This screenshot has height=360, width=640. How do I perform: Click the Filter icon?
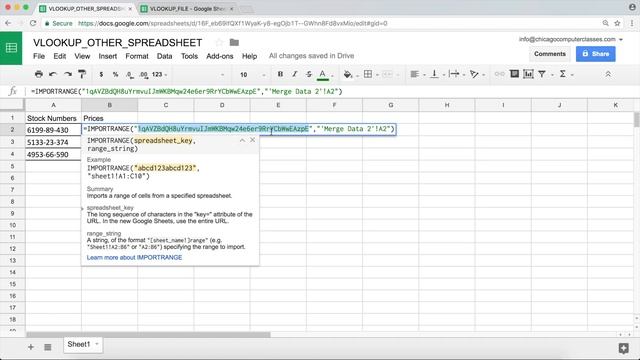tap(542, 74)
